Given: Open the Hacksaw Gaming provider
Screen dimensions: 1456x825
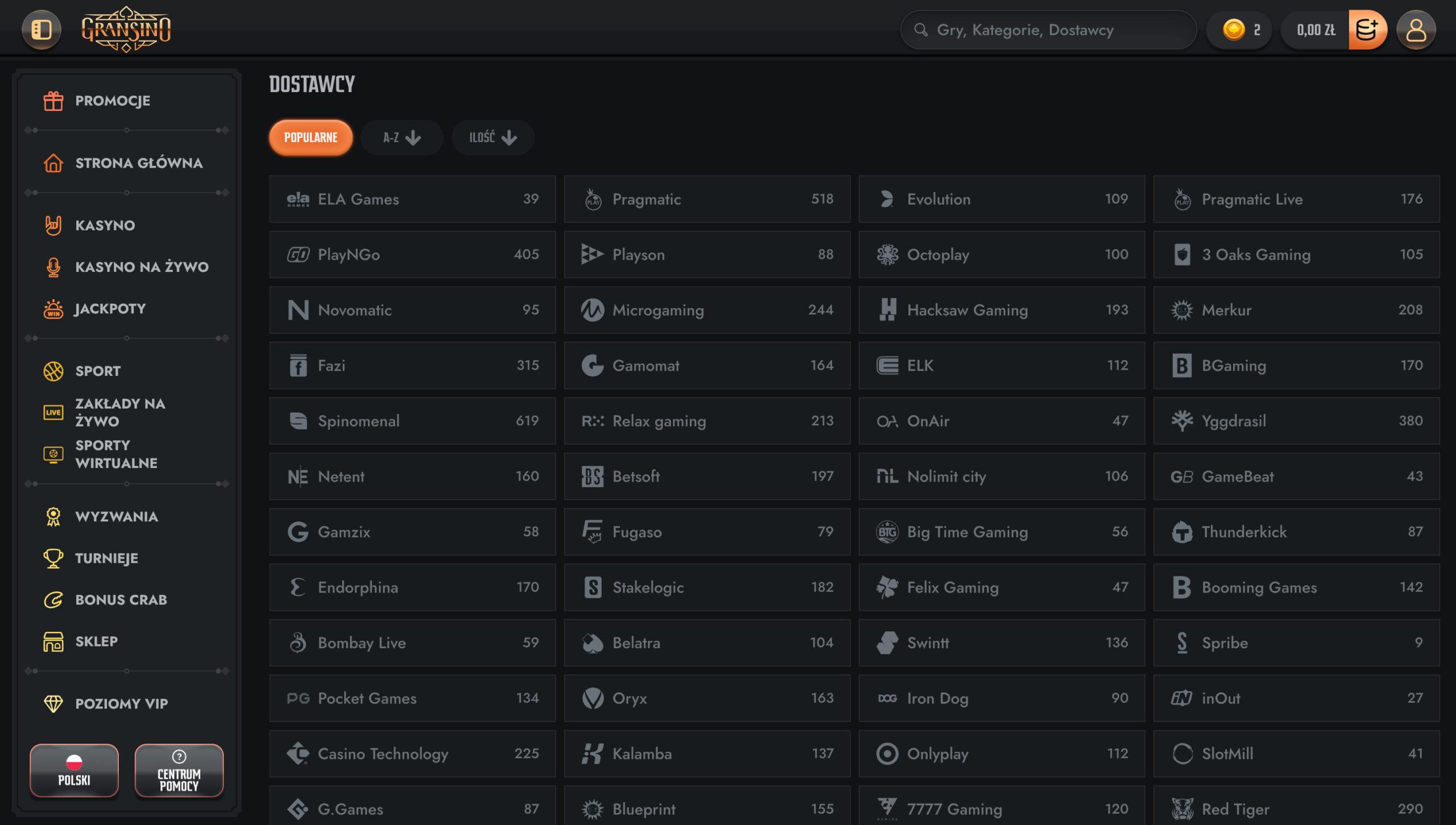Looking at the screenshot, I should click(x=1001, y=310).
